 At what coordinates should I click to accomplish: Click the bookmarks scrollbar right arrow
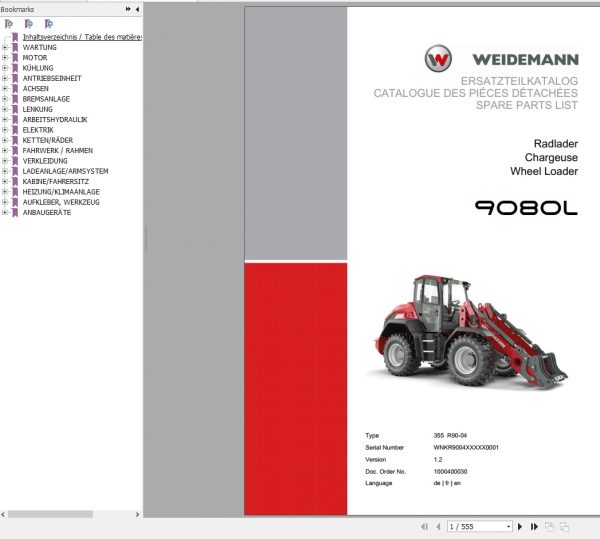coord(137,515)
